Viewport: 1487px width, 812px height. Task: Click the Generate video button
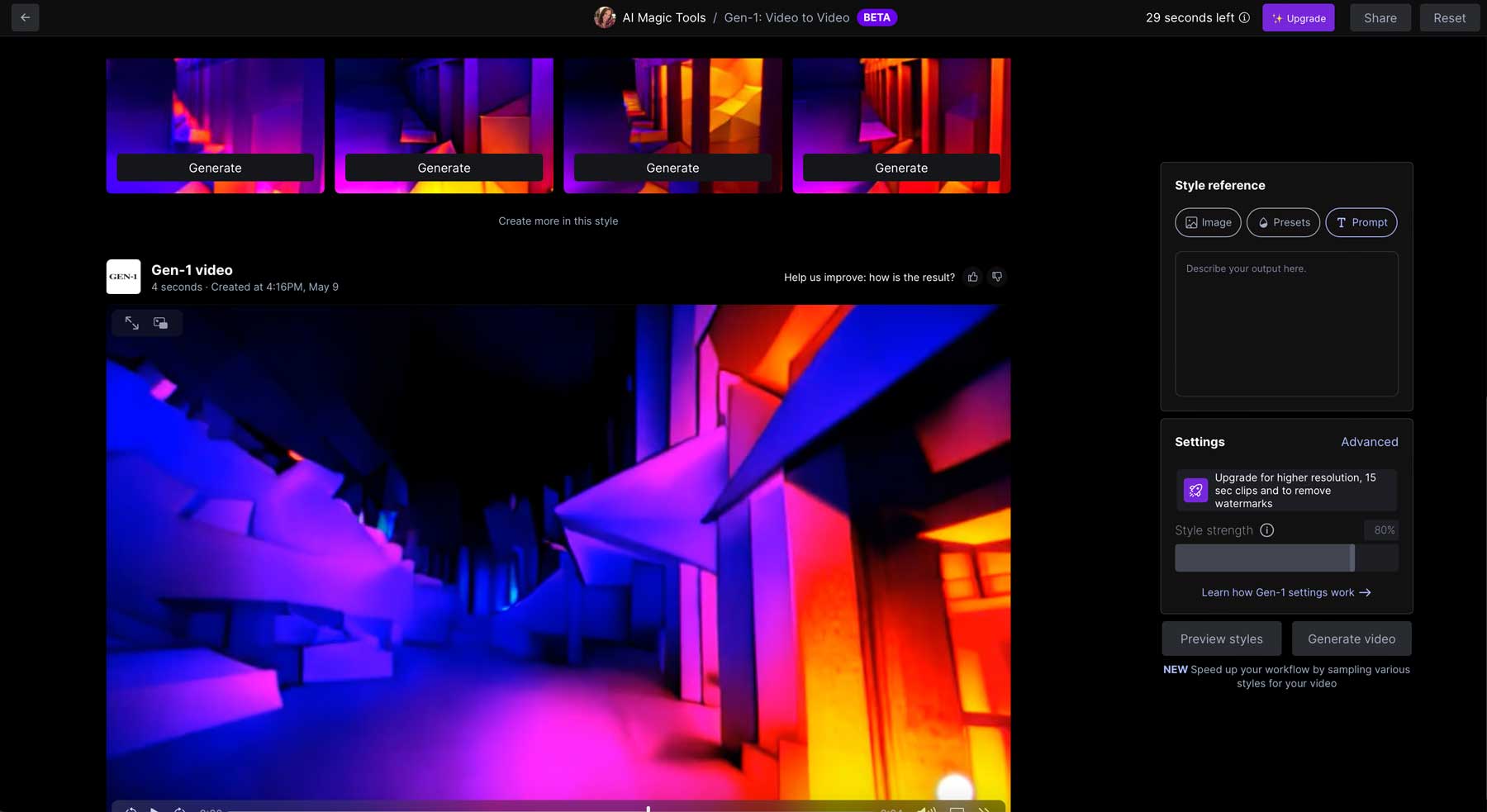[1351, 638]
